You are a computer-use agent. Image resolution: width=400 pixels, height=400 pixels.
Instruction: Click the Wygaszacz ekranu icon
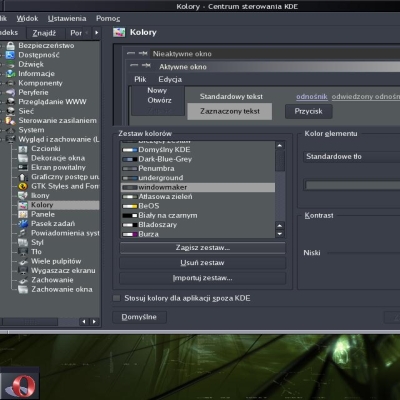tap(23, 271)
